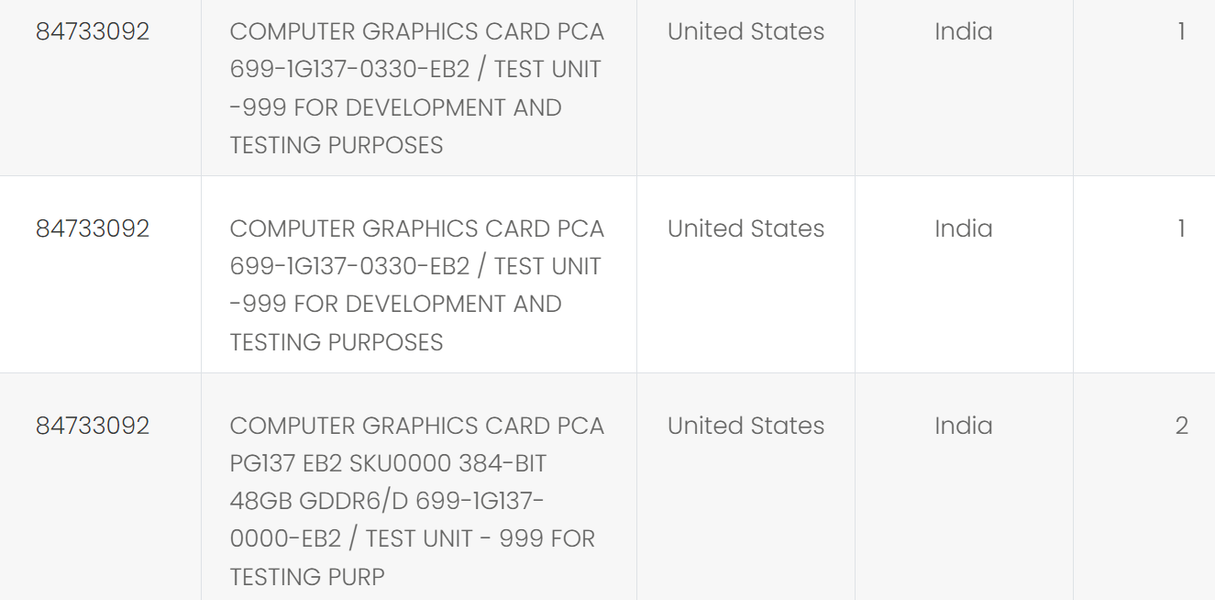Click part number 699-1G137-0330-EB2 in first row
The height and width of the screenshot is (600, 1215).
coord(349,70)
